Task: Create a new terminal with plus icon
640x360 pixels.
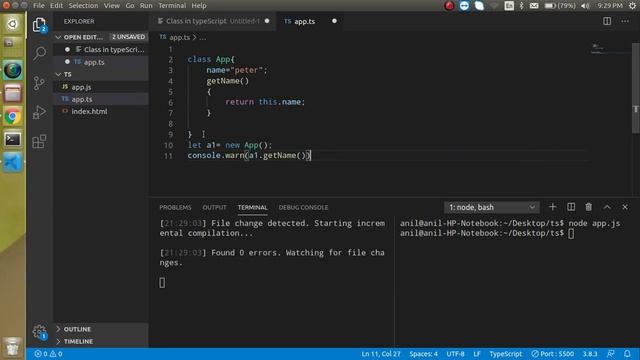Action: pyautogui.click(x=552, y=207)
